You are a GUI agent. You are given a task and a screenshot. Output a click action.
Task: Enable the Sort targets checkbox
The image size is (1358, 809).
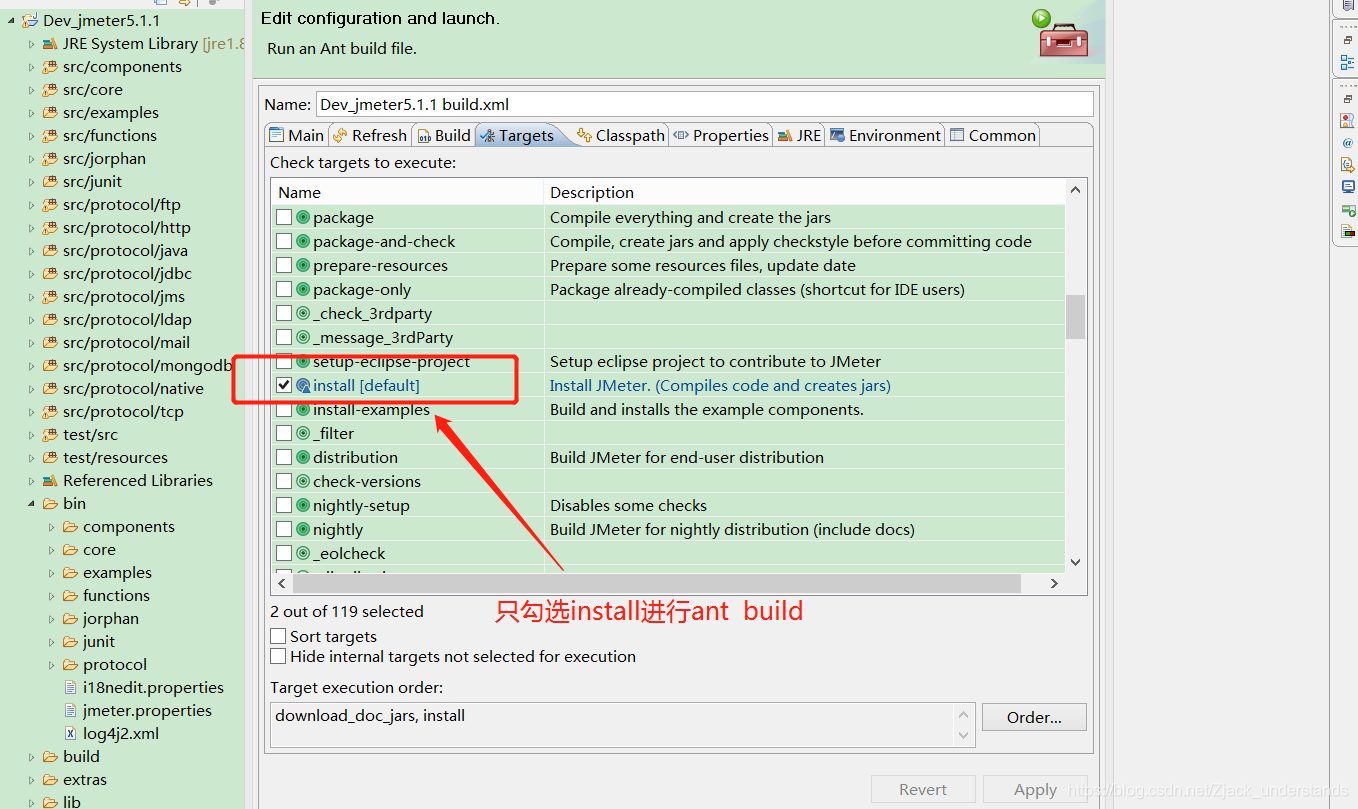(x=278, y=636)
